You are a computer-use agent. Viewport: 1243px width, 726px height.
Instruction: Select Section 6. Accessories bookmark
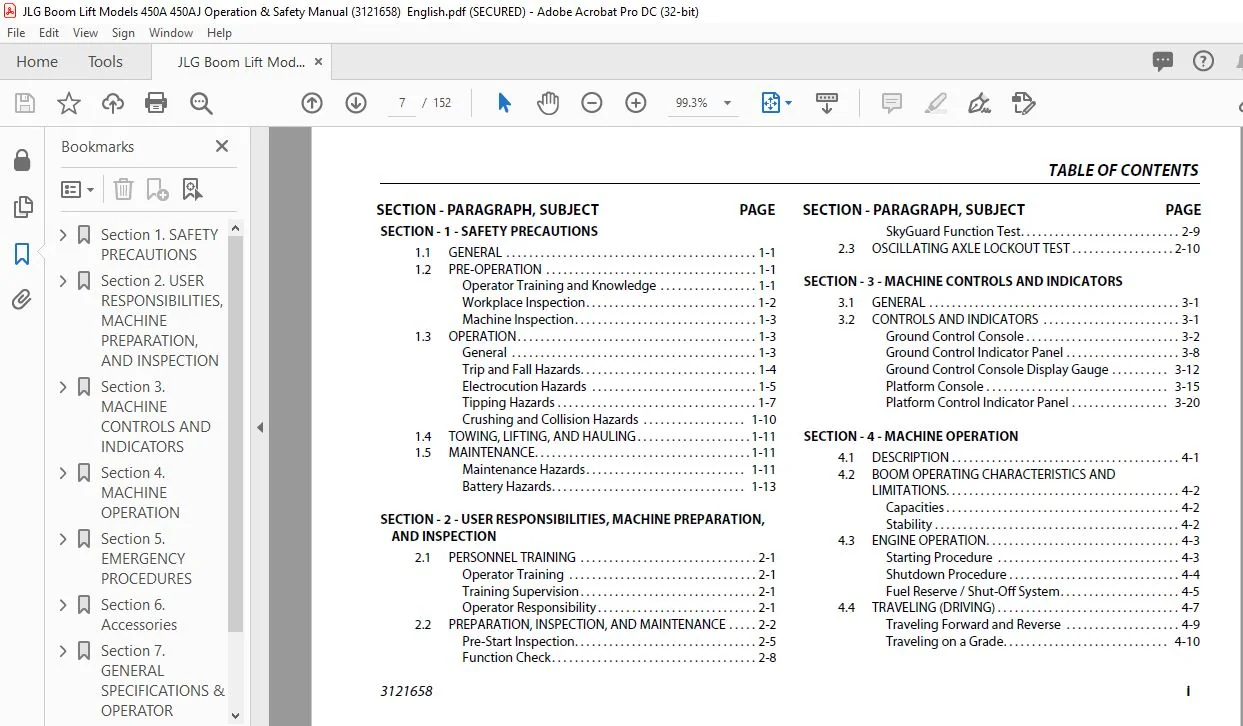(x=139, y=614)
